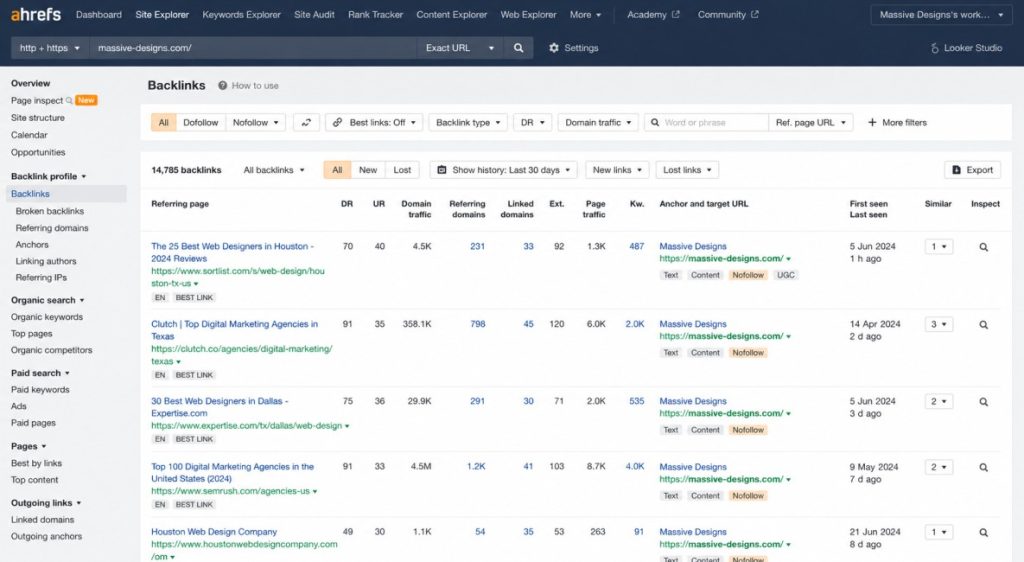Go to Rank Tracker in top navigation
1024x562 pixels.
(x=376, y=14)
